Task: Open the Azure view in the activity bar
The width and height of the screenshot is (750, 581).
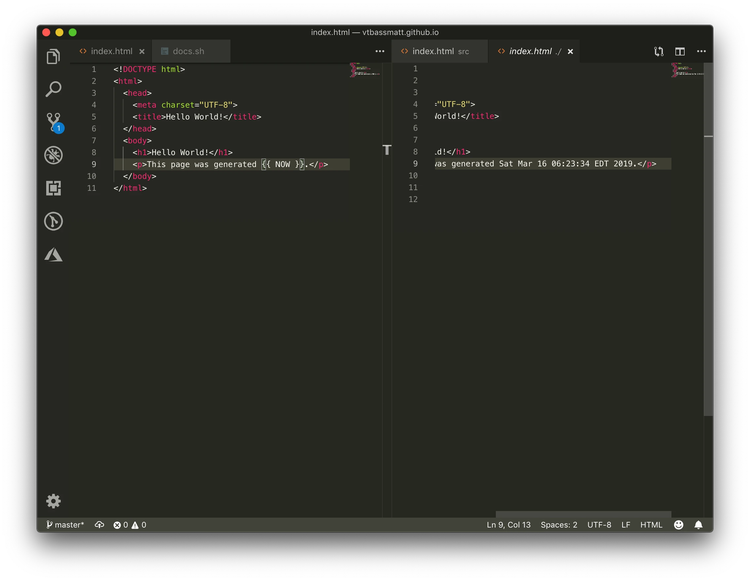Action: [54, 255]
